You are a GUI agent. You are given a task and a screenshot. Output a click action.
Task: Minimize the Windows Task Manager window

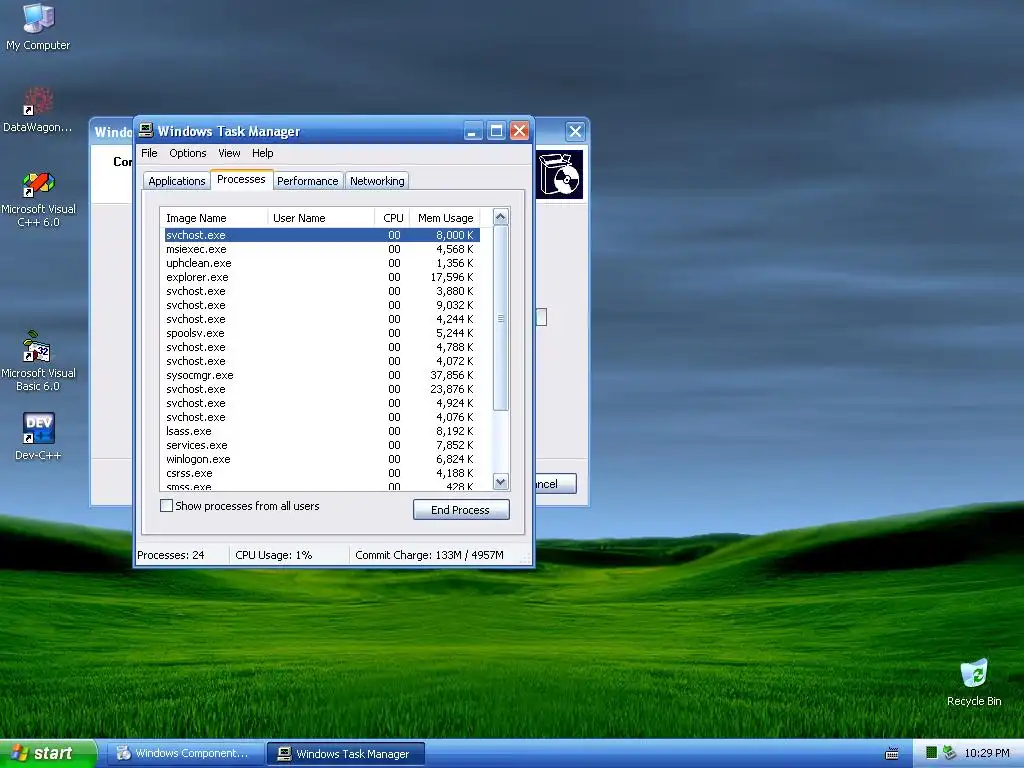pyautogui.click(x=473, y=131)
